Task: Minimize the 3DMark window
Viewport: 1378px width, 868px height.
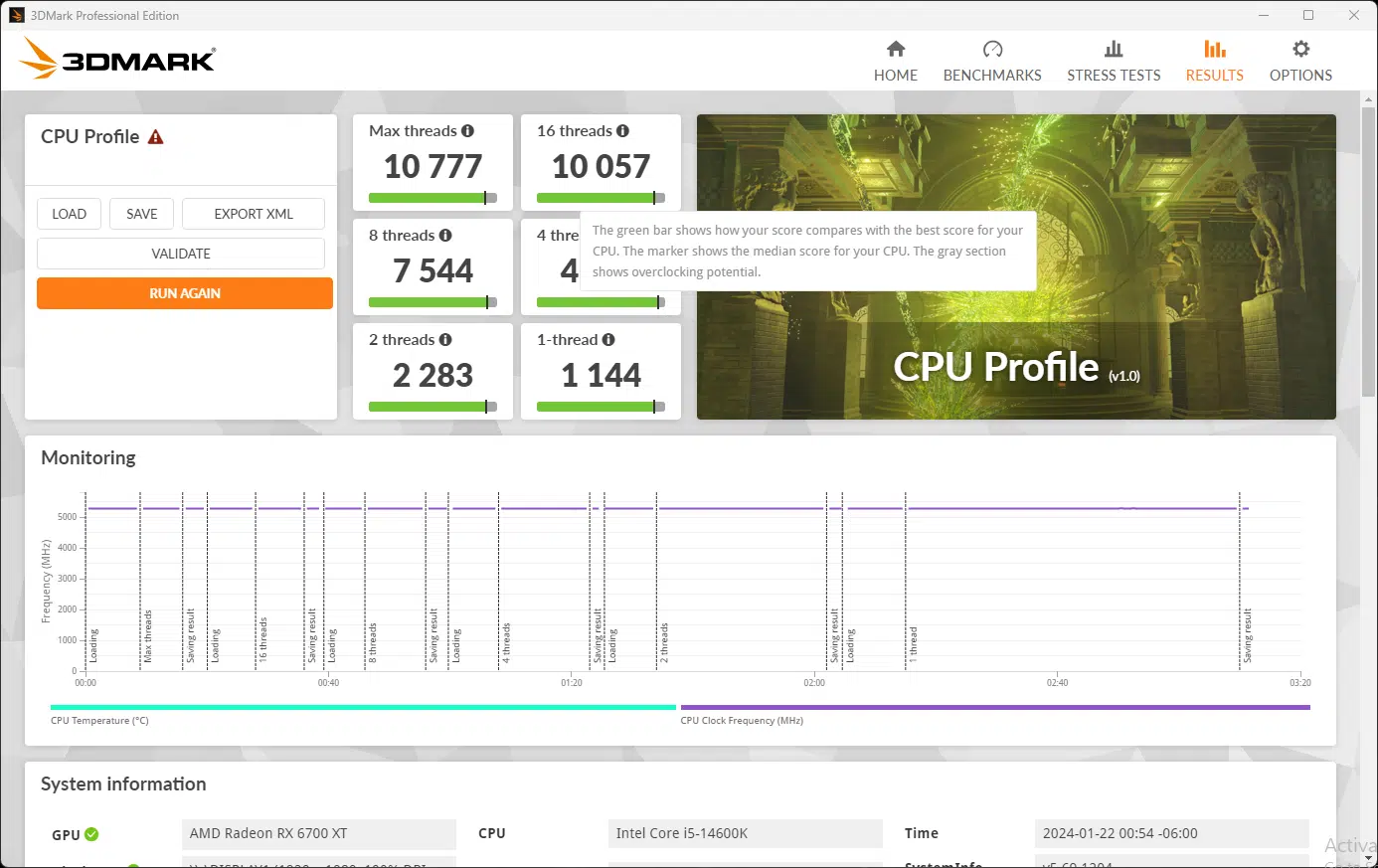Action: coord(1264,15)
